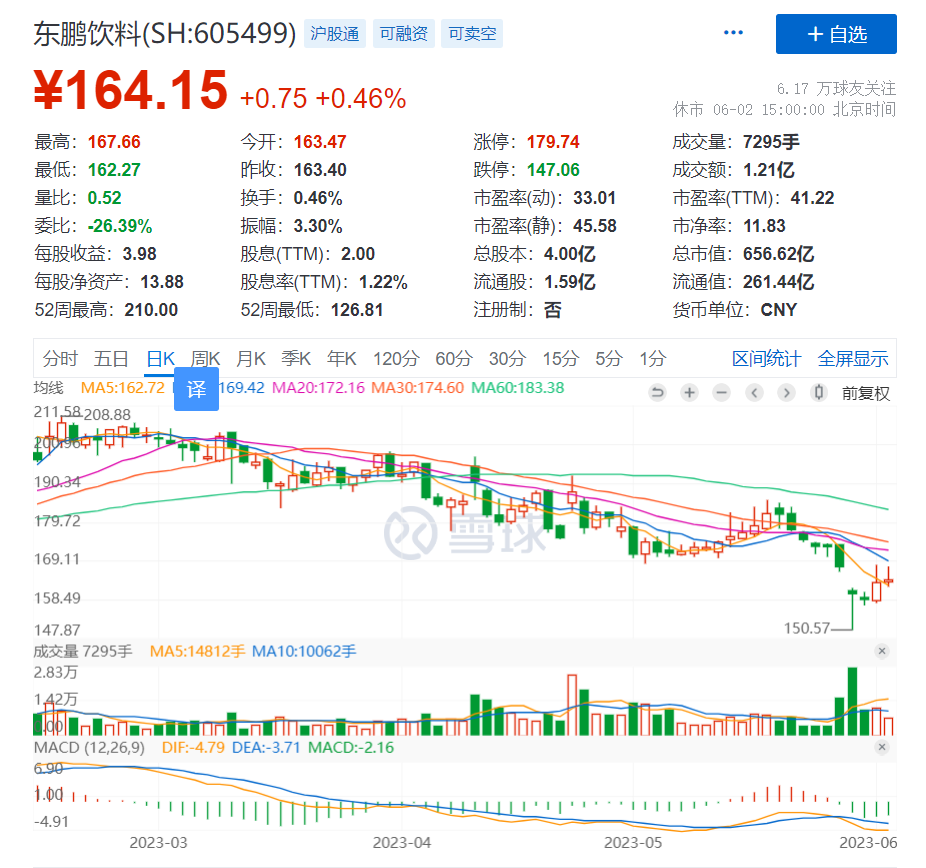Select the 周K chart tab
Image resolution: width=926 pixels, height=868 pixels.
(x=205, y=358)
